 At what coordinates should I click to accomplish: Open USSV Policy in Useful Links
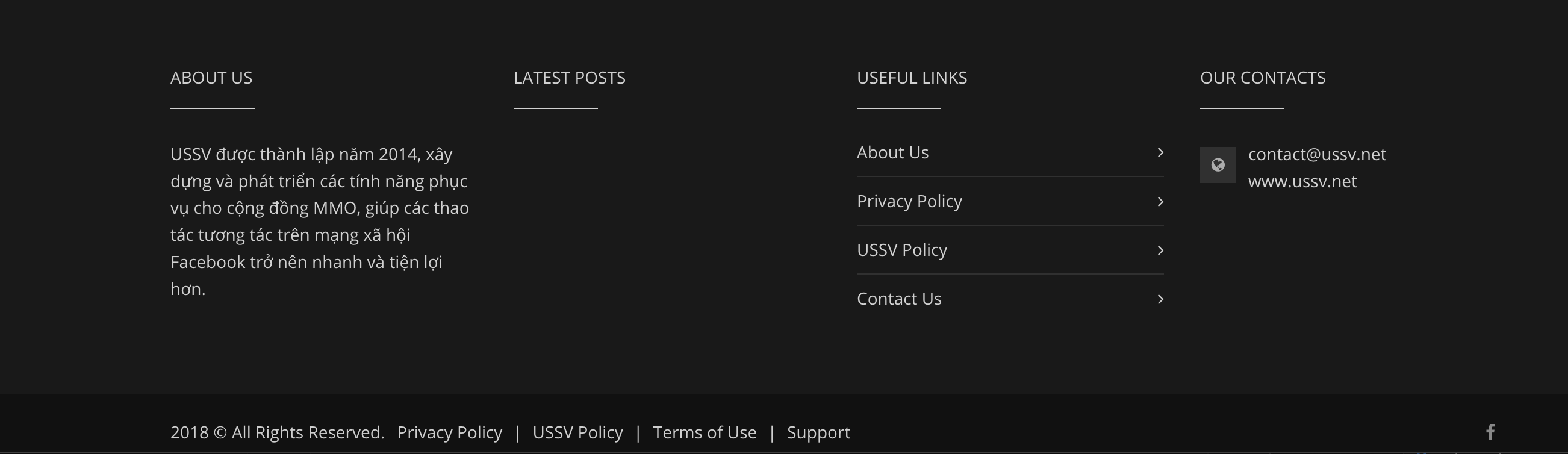pos(901,250)
